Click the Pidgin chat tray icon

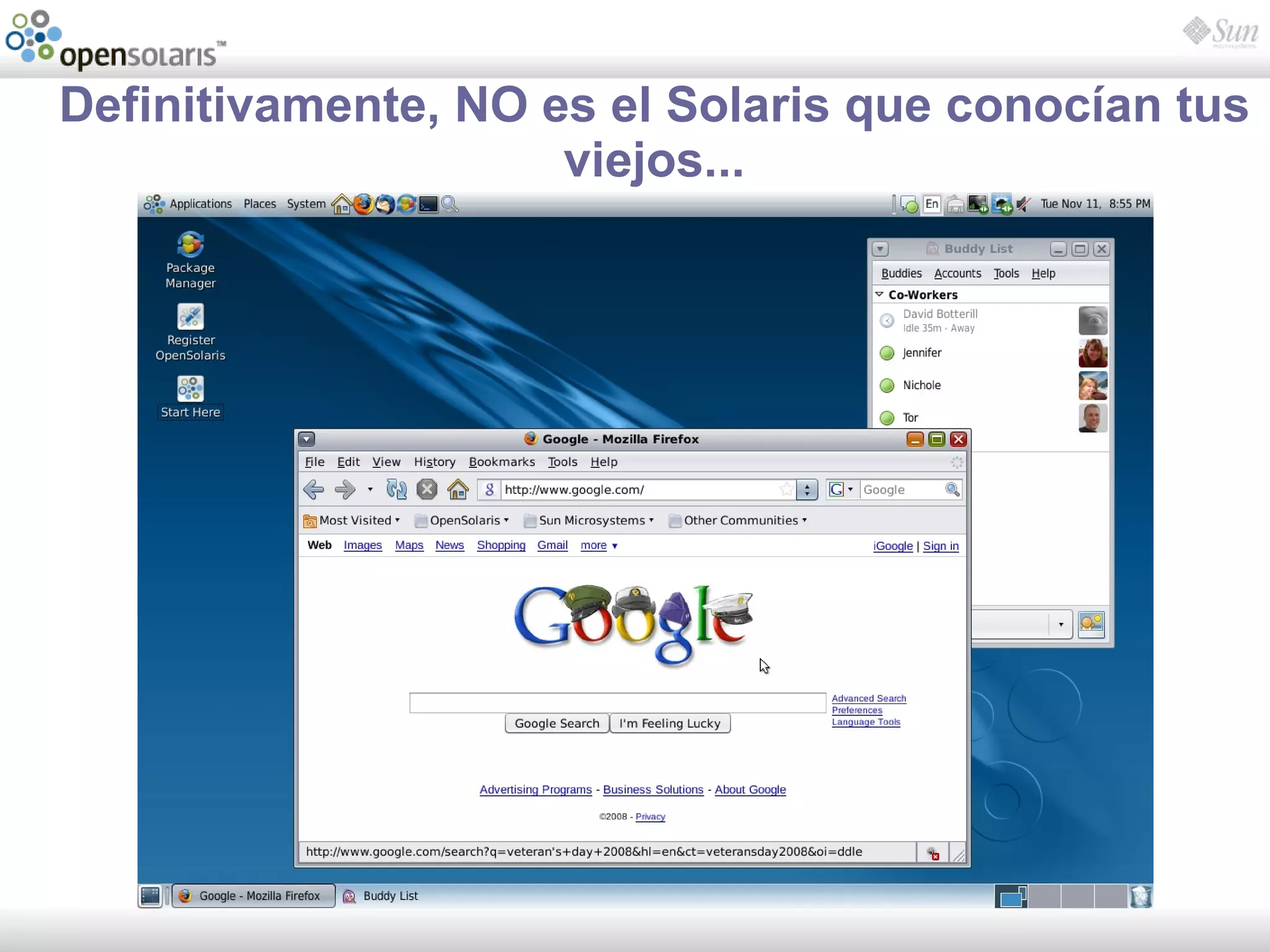[909, 204]
